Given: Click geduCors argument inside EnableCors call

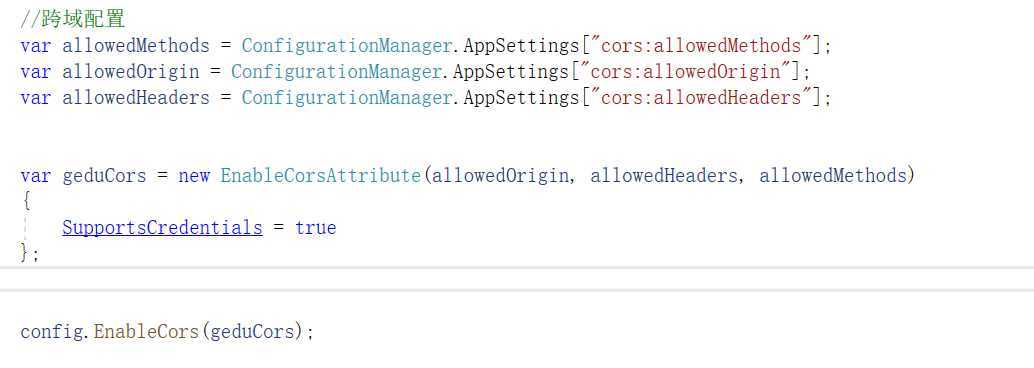Looking at the screenshot, I should 252,331.
